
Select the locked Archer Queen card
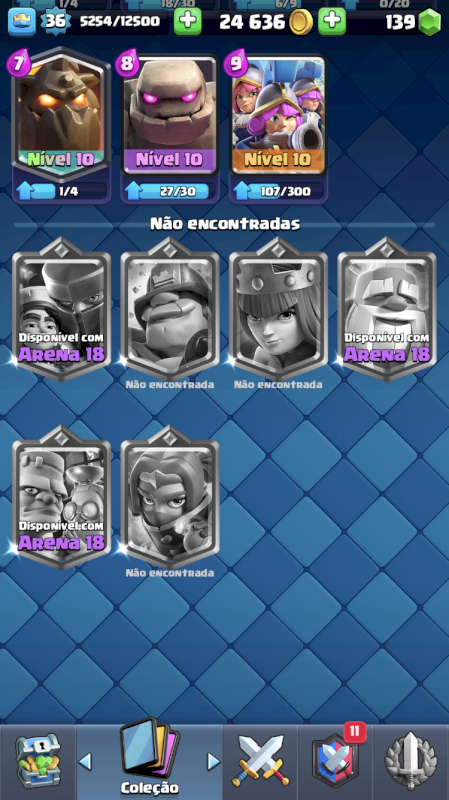tap(278, 310)
